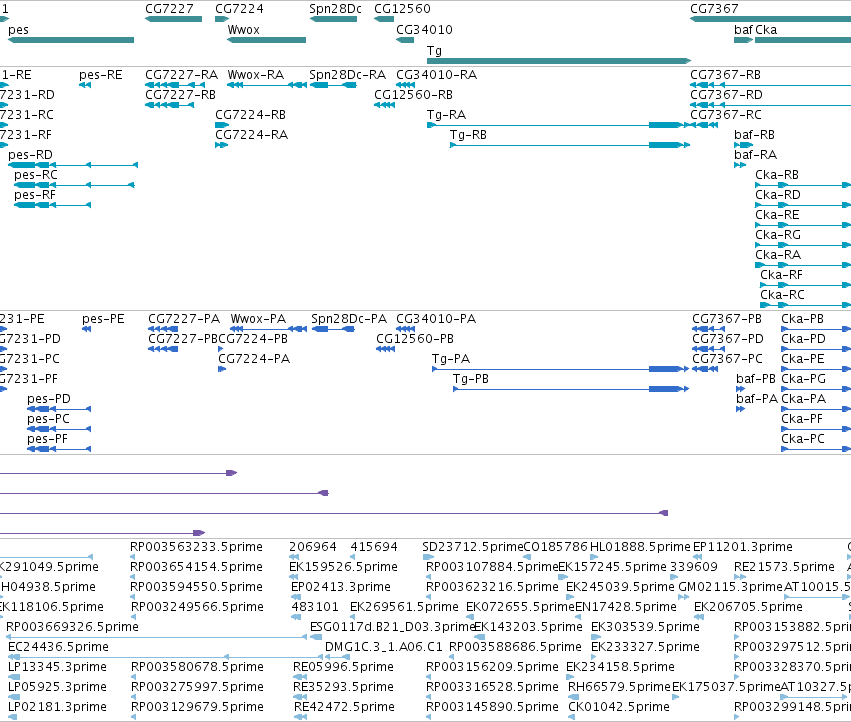Click the pes-RF transcript
851x722 pixels.
[53, 205]
